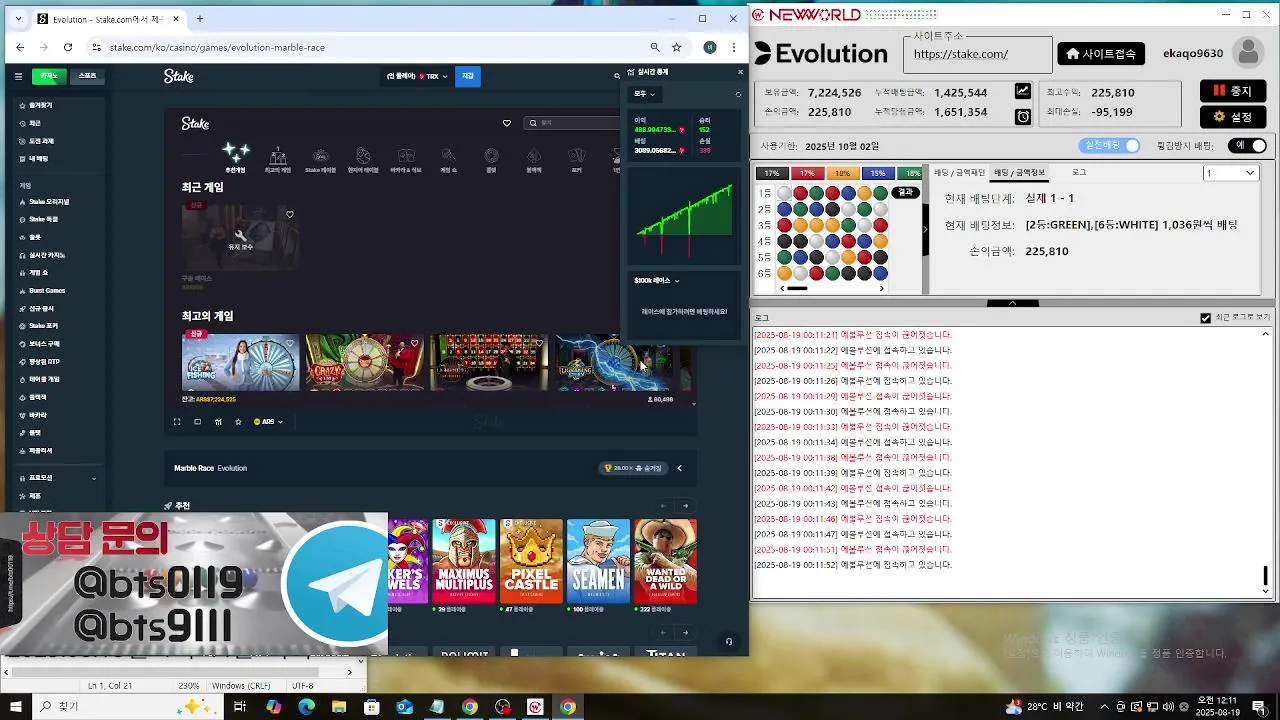The width and height of the screenshot is (1280, 720).
Task: Open the user avatar in NewWorld
Action: (1247, 53)
